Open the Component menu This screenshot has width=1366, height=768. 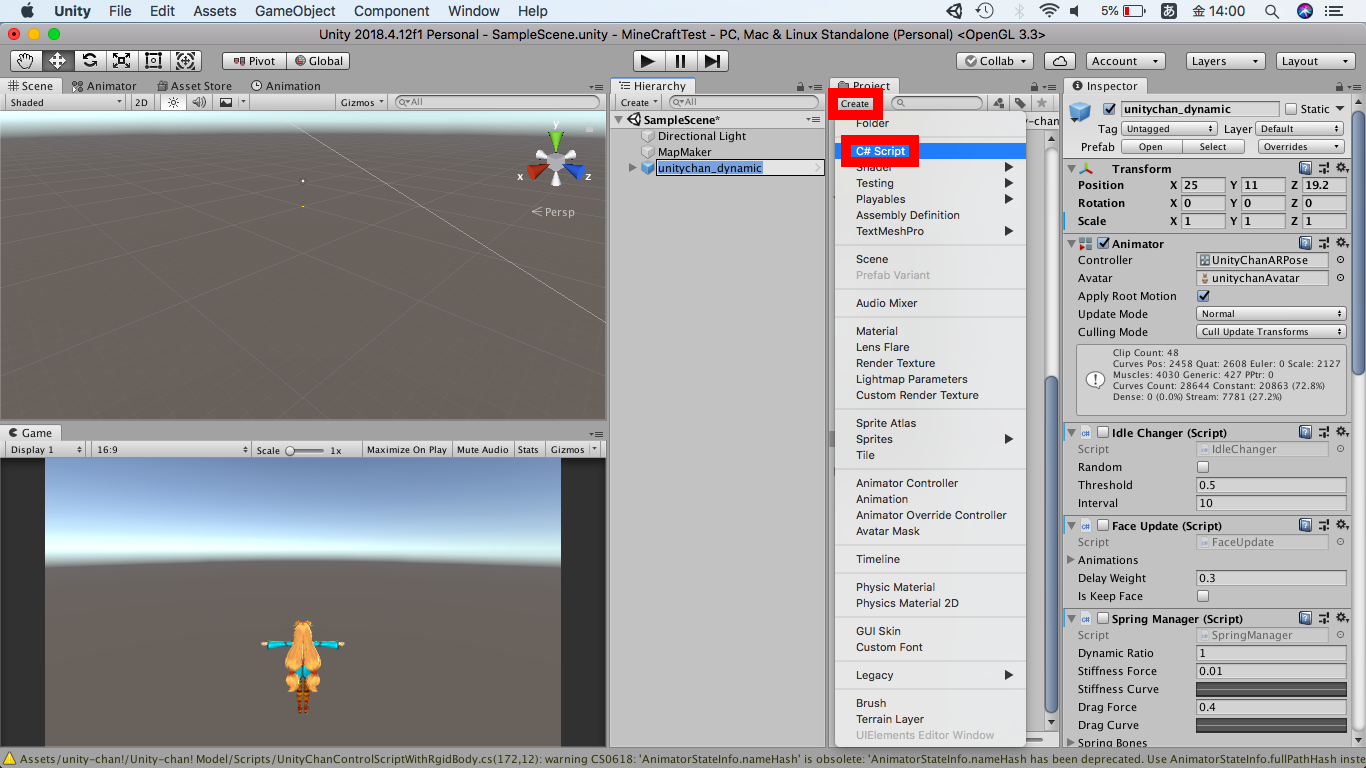(392, 11)
